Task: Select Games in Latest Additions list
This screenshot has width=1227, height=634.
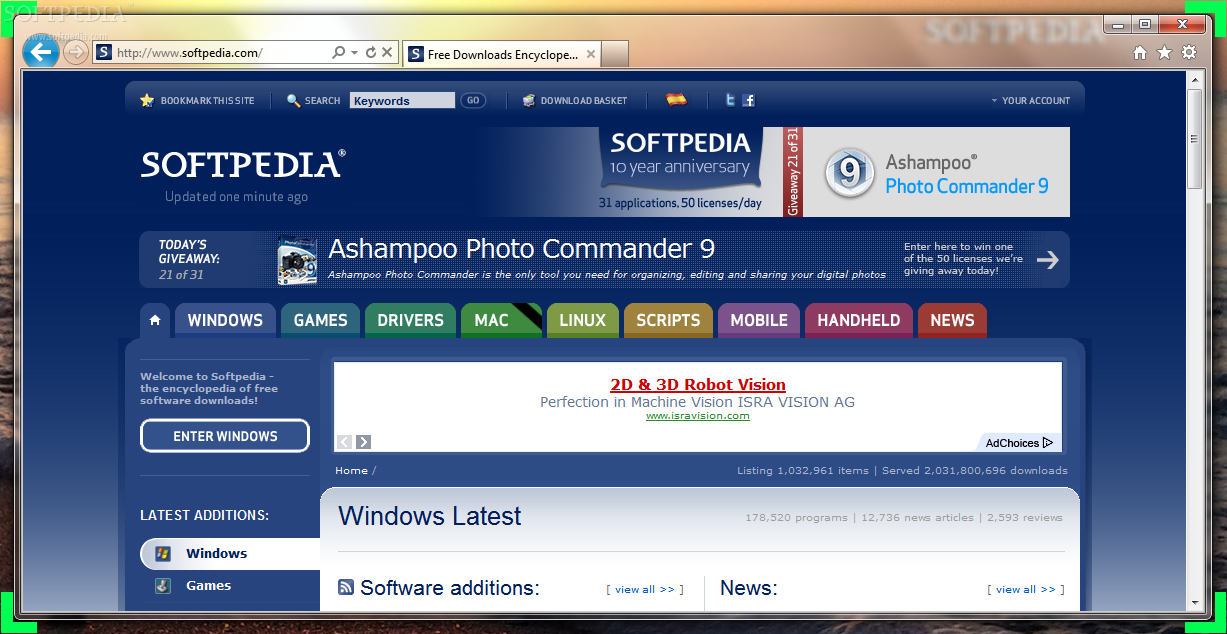Action: [208, 586]
